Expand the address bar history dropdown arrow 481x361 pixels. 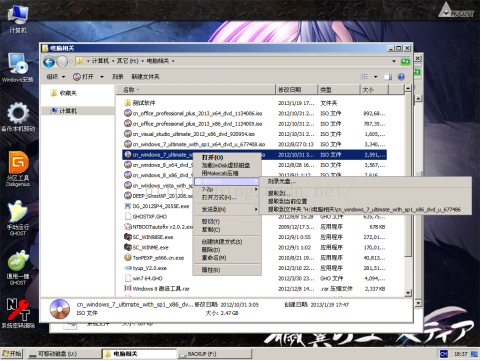[394, 61]
